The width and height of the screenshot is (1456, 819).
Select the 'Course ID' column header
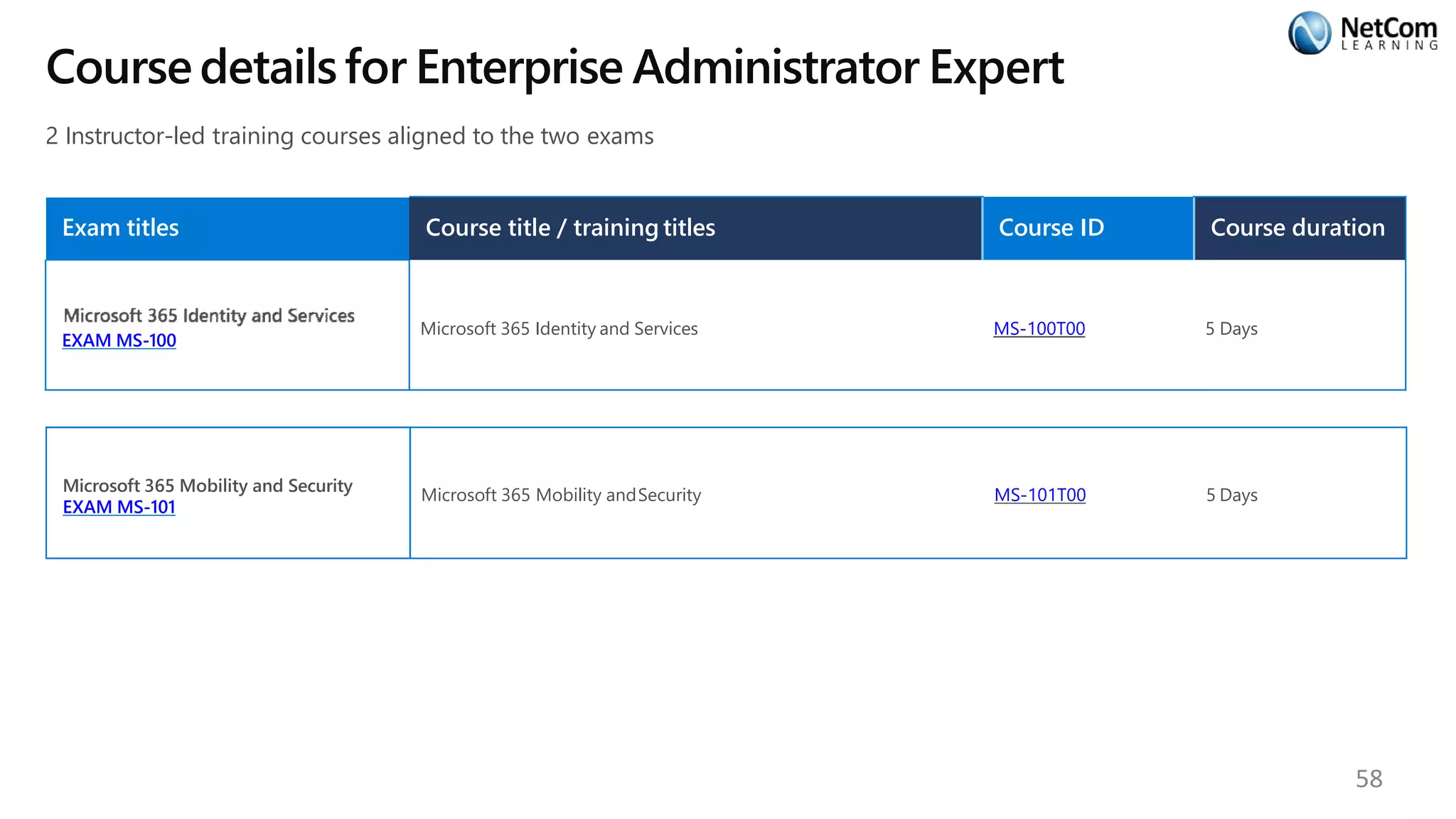coord(1088,228)
